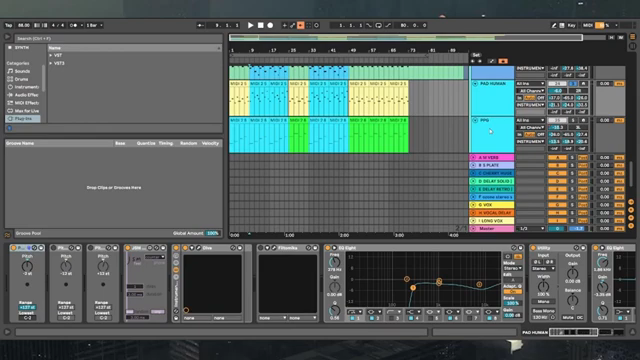The width and height of the screenshot is (640, 360).
Task: Arm the PAD HUMAN track
Action: point(583,83)
